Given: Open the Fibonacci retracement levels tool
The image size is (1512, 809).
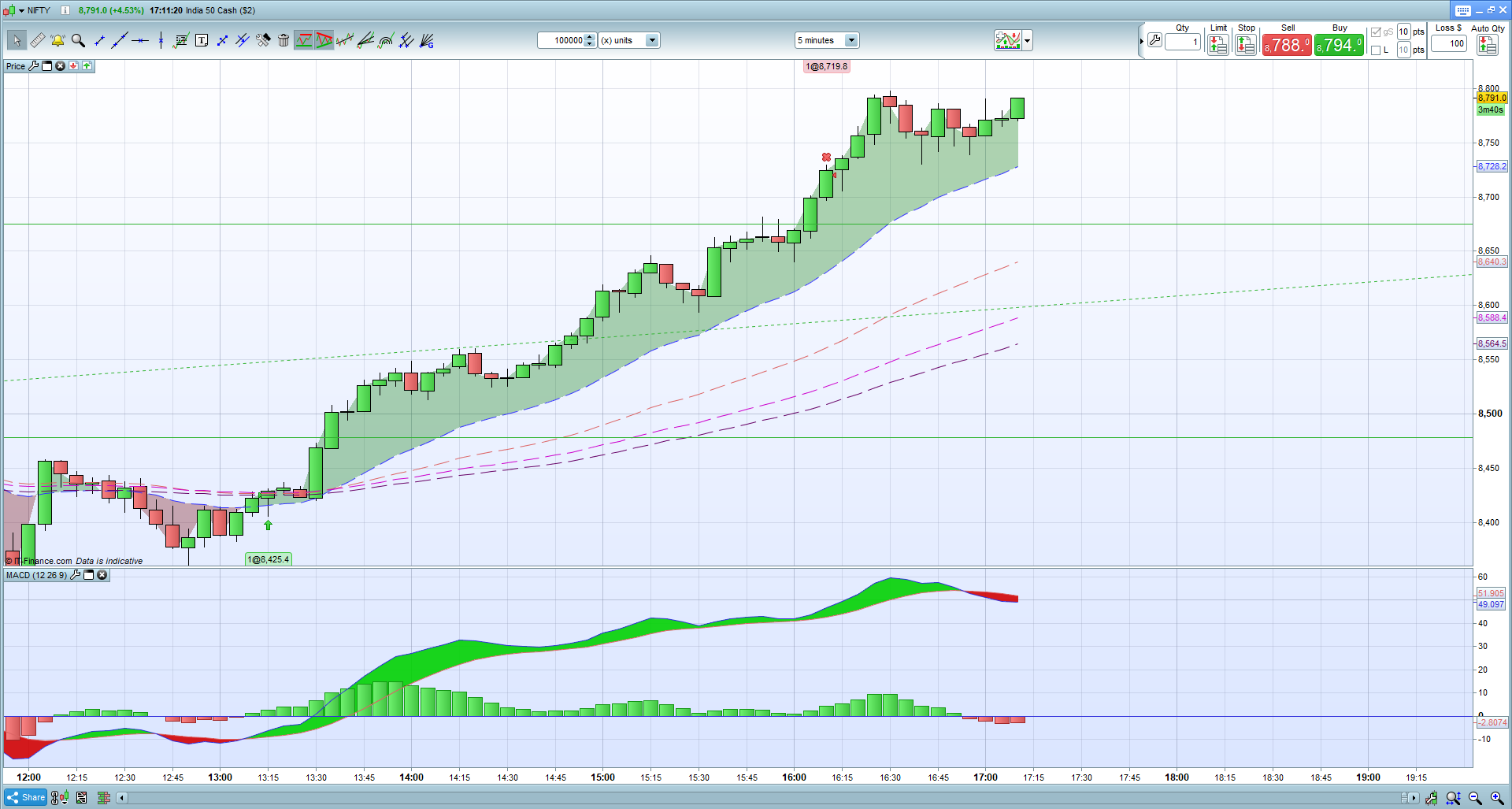Looking at the screenshot, I should [x=181, y=40].
